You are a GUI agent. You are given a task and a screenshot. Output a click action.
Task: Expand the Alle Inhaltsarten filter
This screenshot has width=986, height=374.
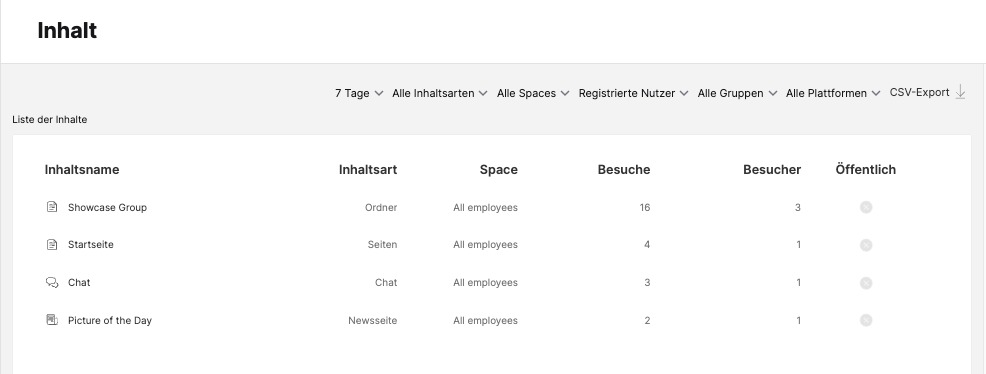point(440,93)
